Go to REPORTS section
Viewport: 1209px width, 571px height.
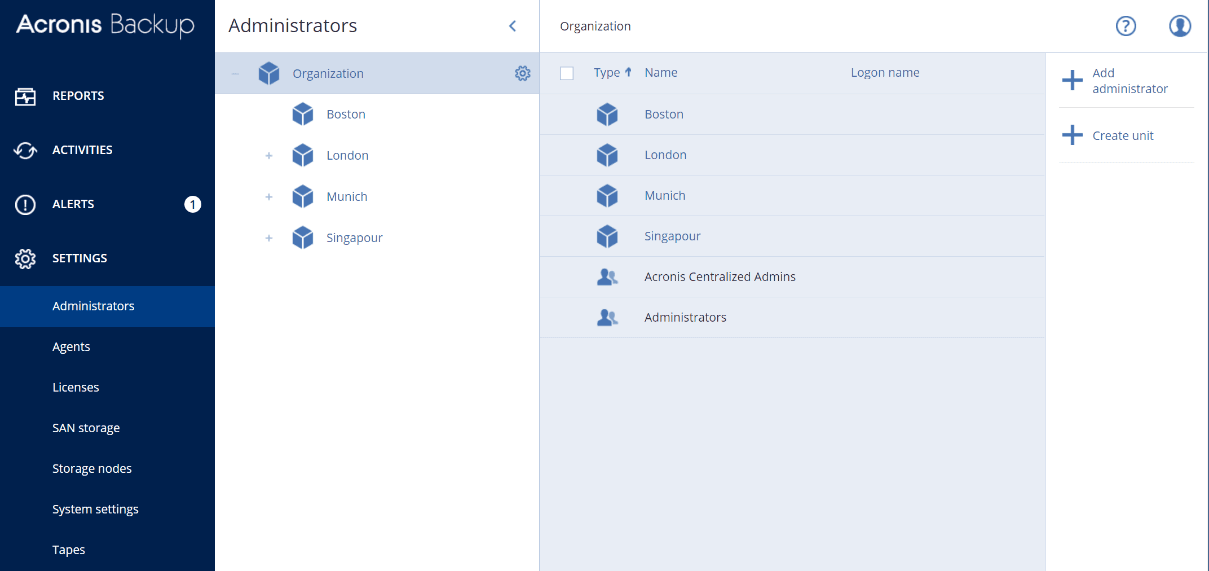(78, 96)
